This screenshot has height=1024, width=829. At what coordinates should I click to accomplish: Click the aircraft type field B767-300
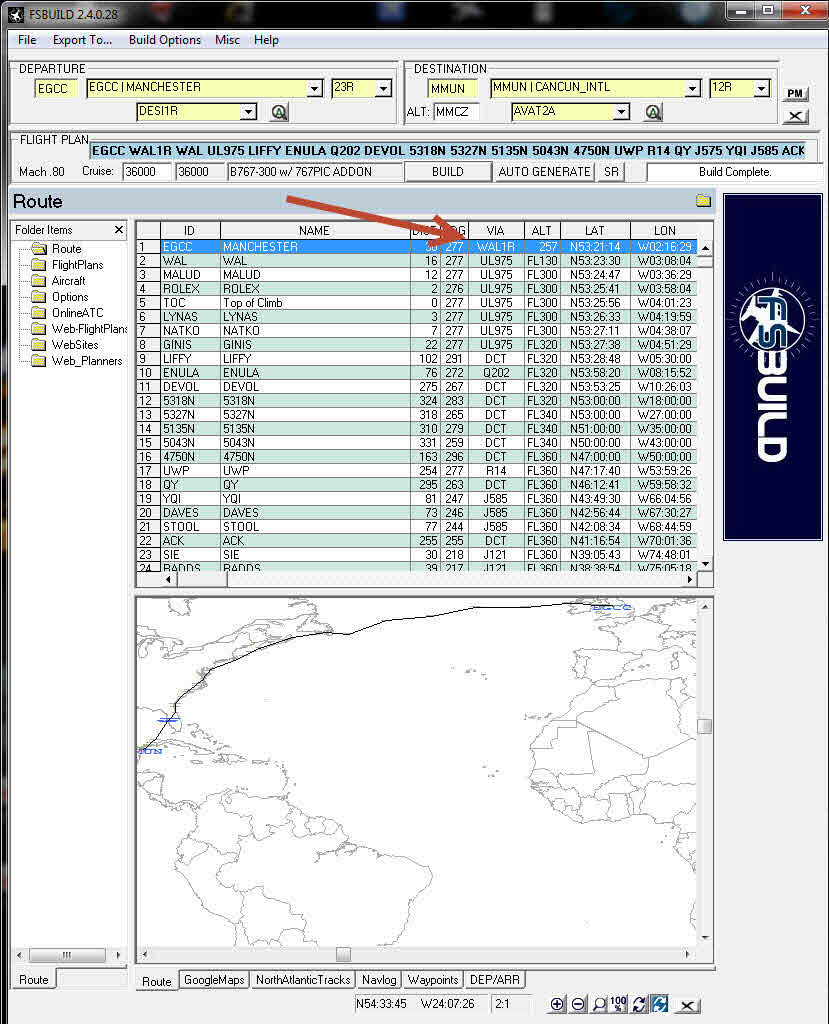(x=314, y=172)
